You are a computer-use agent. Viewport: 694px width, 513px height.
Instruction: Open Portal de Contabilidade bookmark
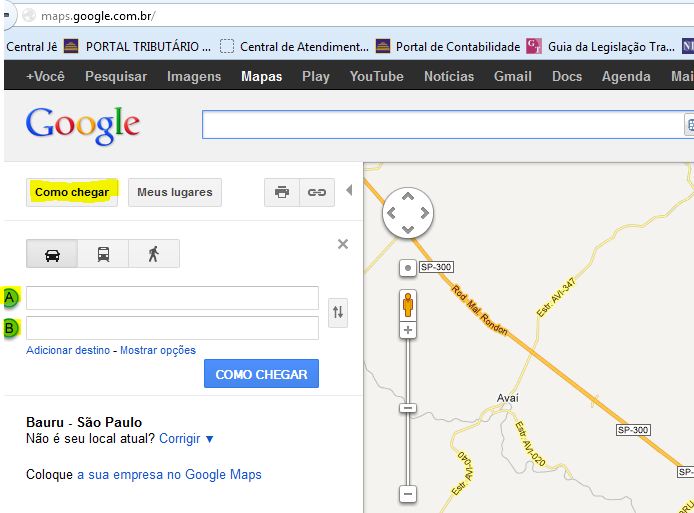[448, 46]
